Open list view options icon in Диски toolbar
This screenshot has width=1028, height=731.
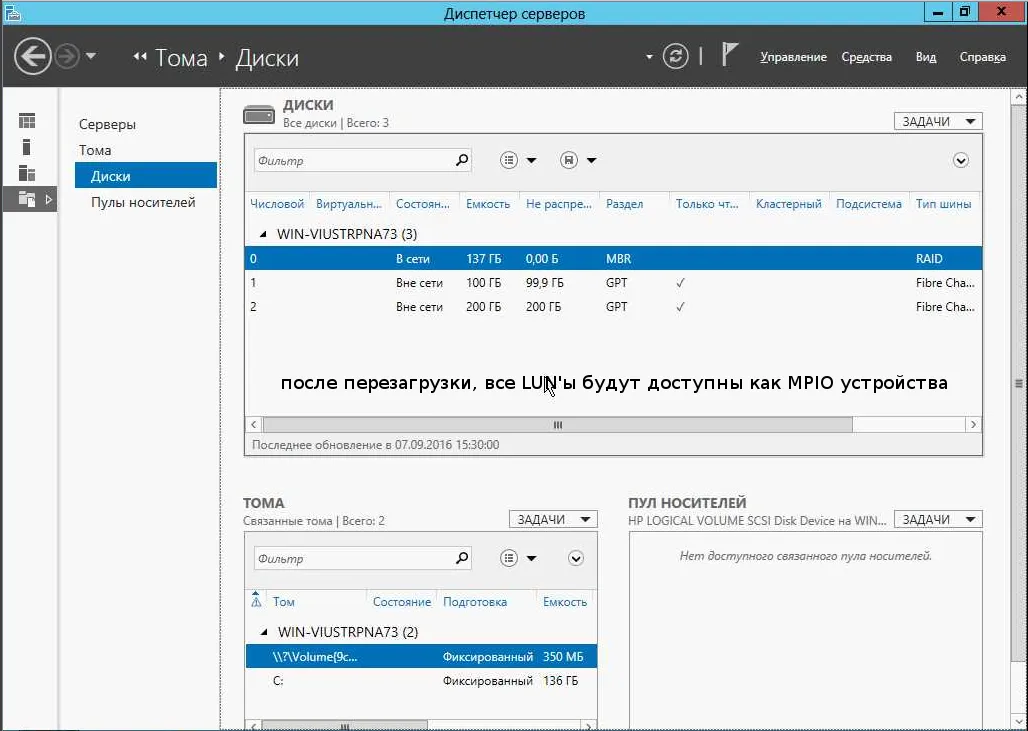pos(509,160)
